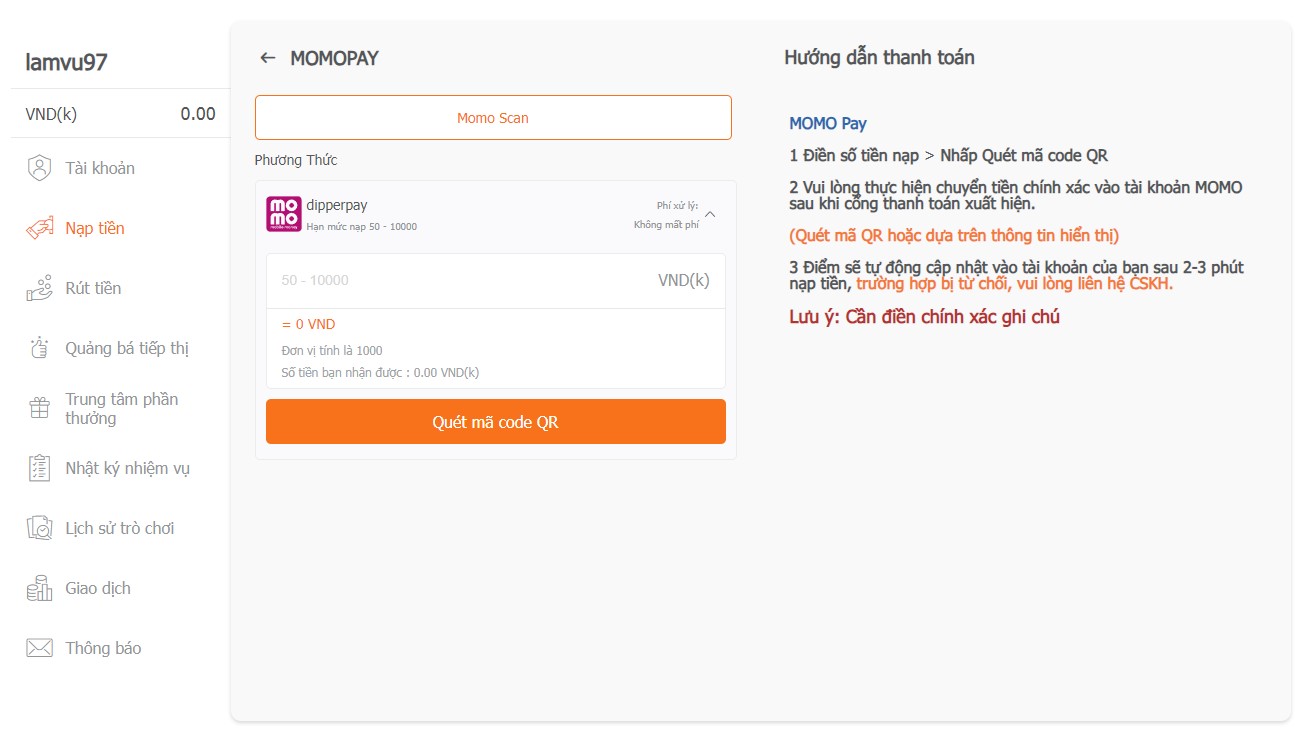Click the = 0 VND amount text
This screenshot has width=1295, height=738.
308,324
